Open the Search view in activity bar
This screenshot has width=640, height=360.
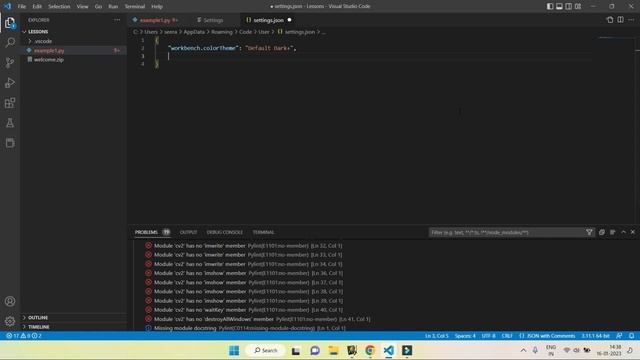[x=10, y=42]
